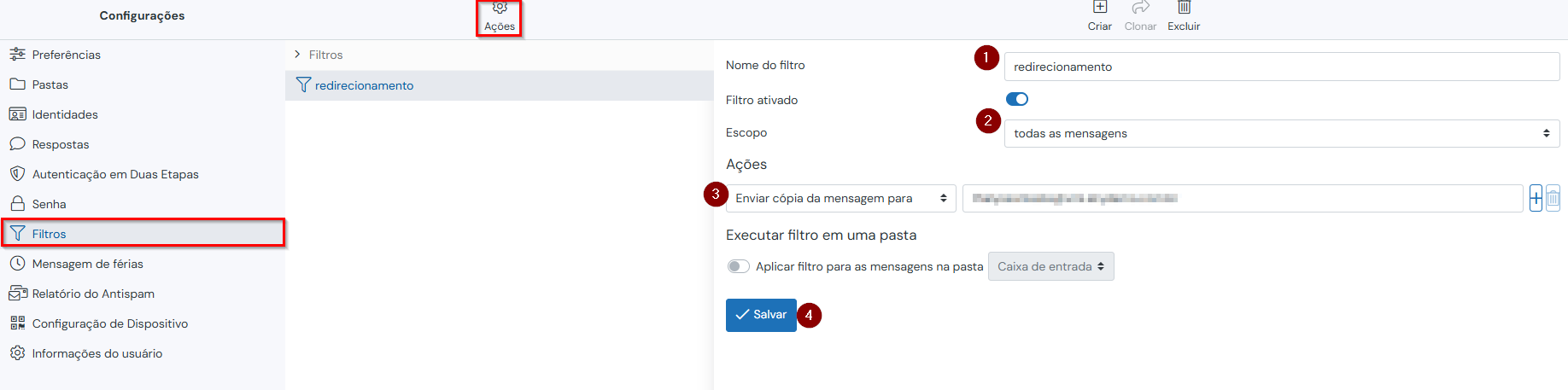Viewport: 1568px width, 390px height.
Task: Click the Clonar arrow icon
Action: pyautogui.click(x=1140, y=8)
